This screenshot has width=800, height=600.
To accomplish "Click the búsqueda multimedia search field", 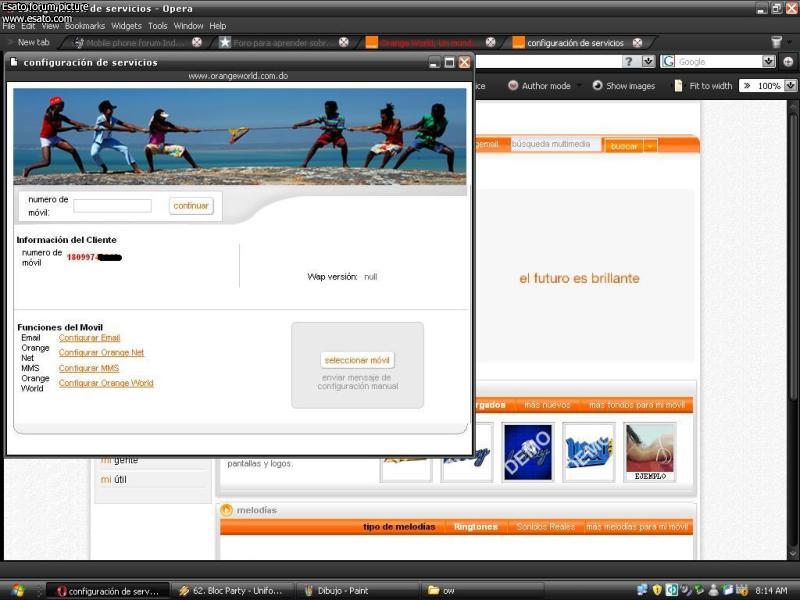I will 556,144.
